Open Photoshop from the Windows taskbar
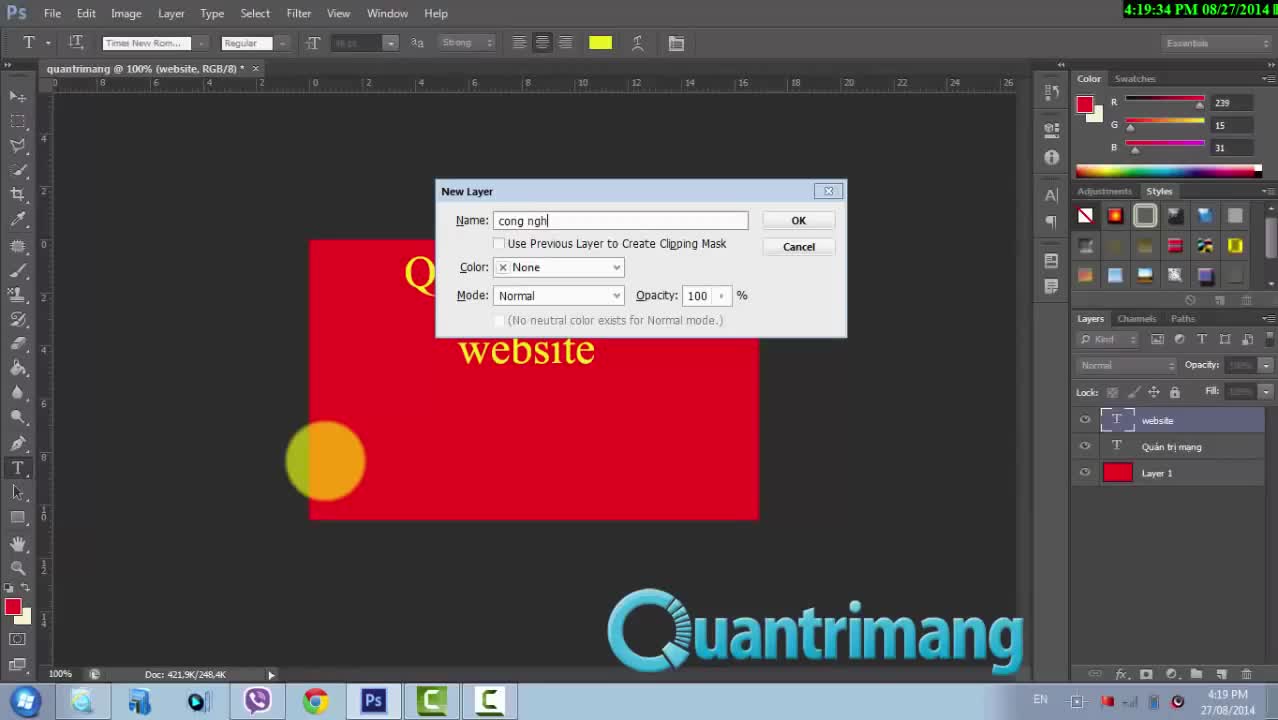The height and width of the screenshot is (720, 1278). point(374,701)
